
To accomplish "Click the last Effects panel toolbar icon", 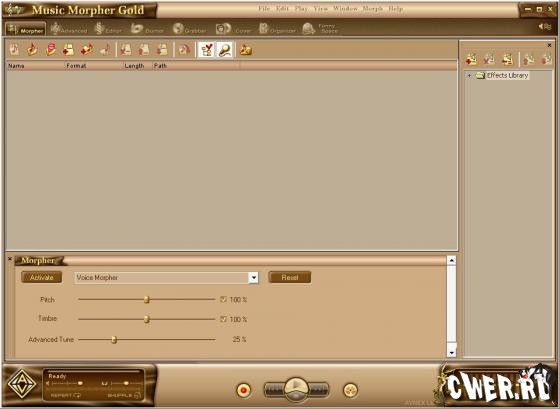I will pos(546,59).
